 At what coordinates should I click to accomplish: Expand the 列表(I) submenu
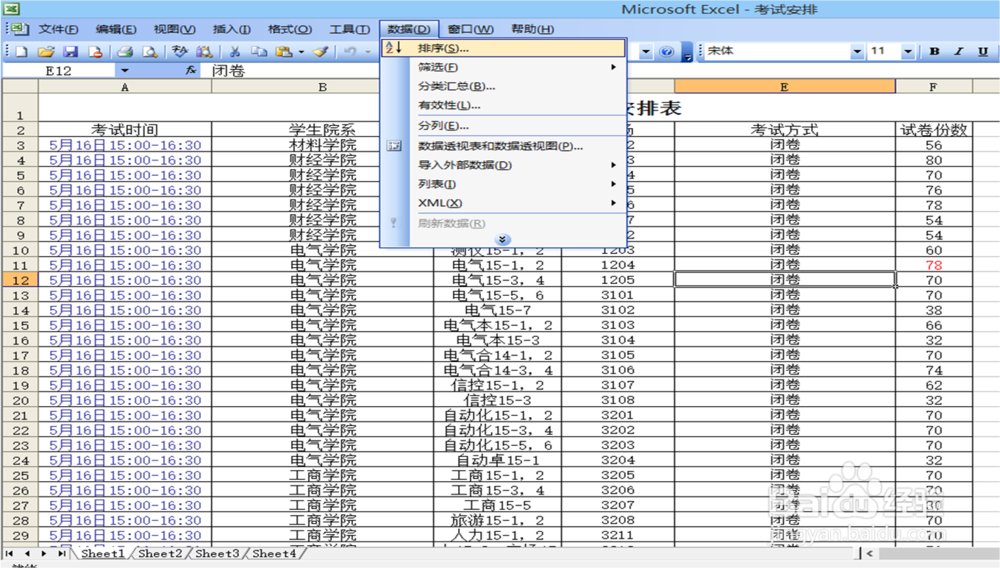[x=614, y=184]
